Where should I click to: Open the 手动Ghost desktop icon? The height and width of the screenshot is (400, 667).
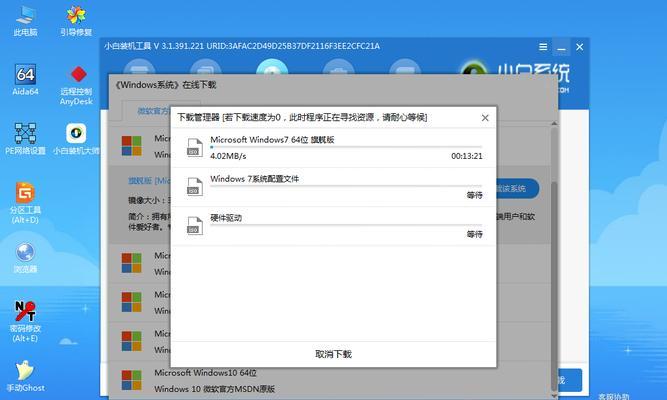25,376
